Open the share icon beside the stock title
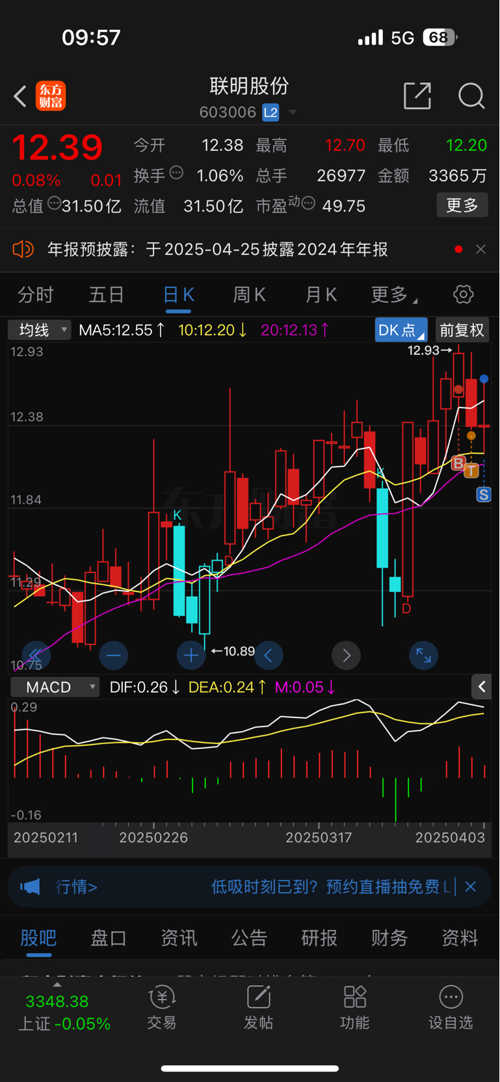The image size is (500, 1082). [417, 96]
